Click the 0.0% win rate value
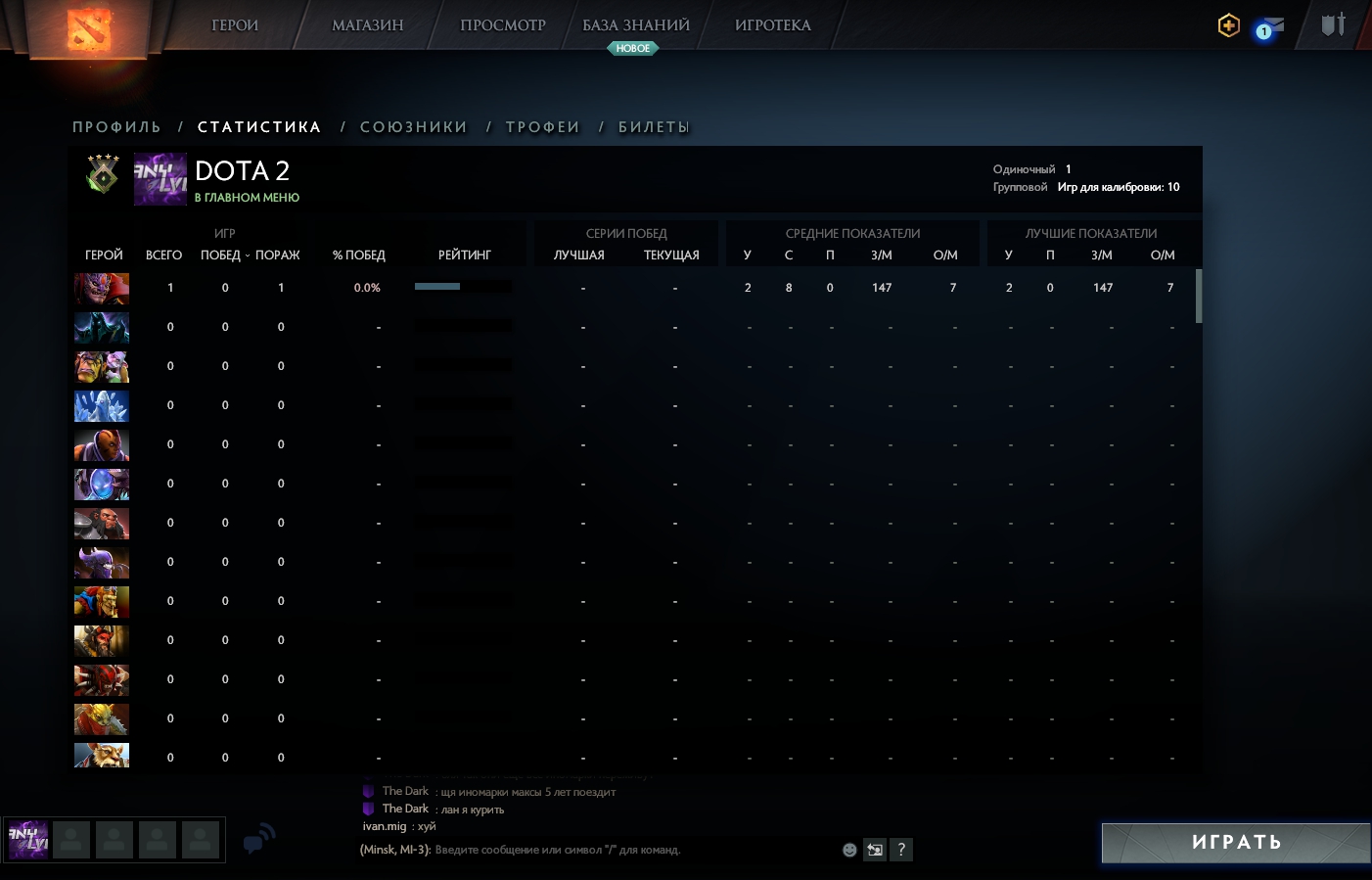The image size is (1372, 880). click(367, 288)
